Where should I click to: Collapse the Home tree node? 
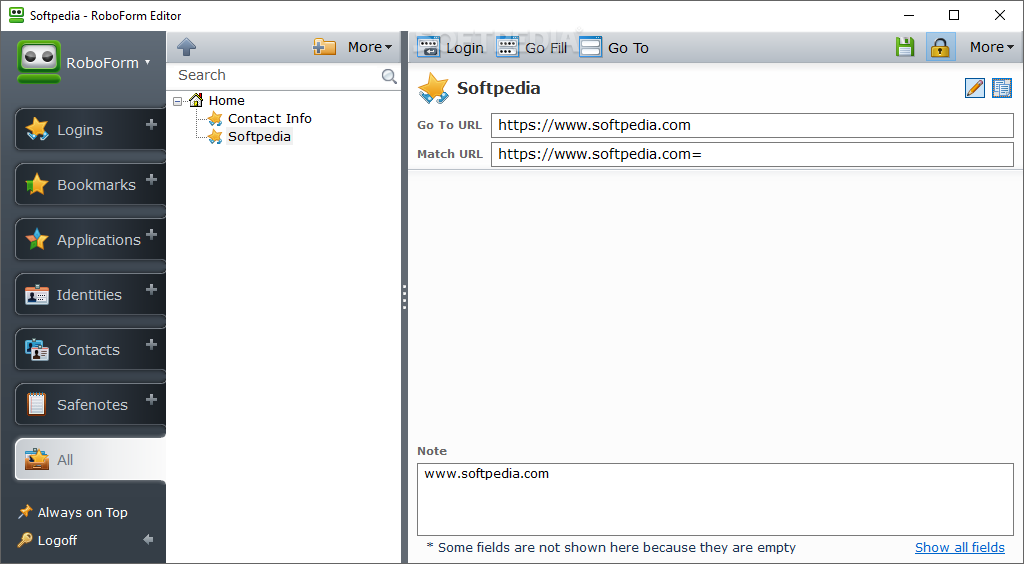[x=178, y=101]
